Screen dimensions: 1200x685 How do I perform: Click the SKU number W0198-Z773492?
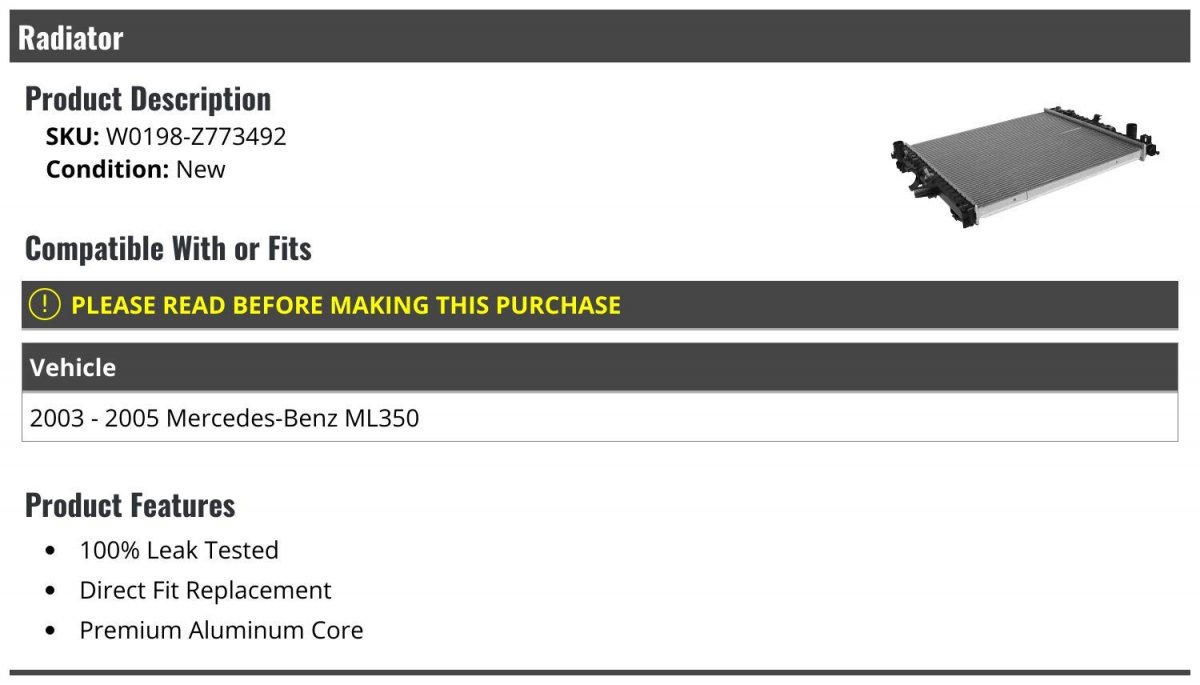[196, 137]
